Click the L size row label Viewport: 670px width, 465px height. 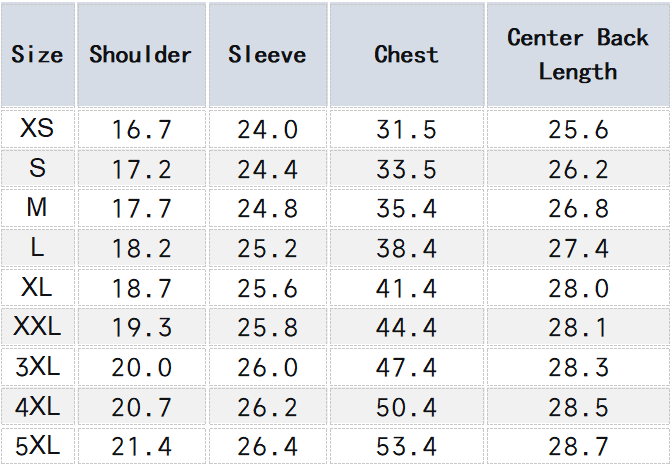(x=37, y=248)
